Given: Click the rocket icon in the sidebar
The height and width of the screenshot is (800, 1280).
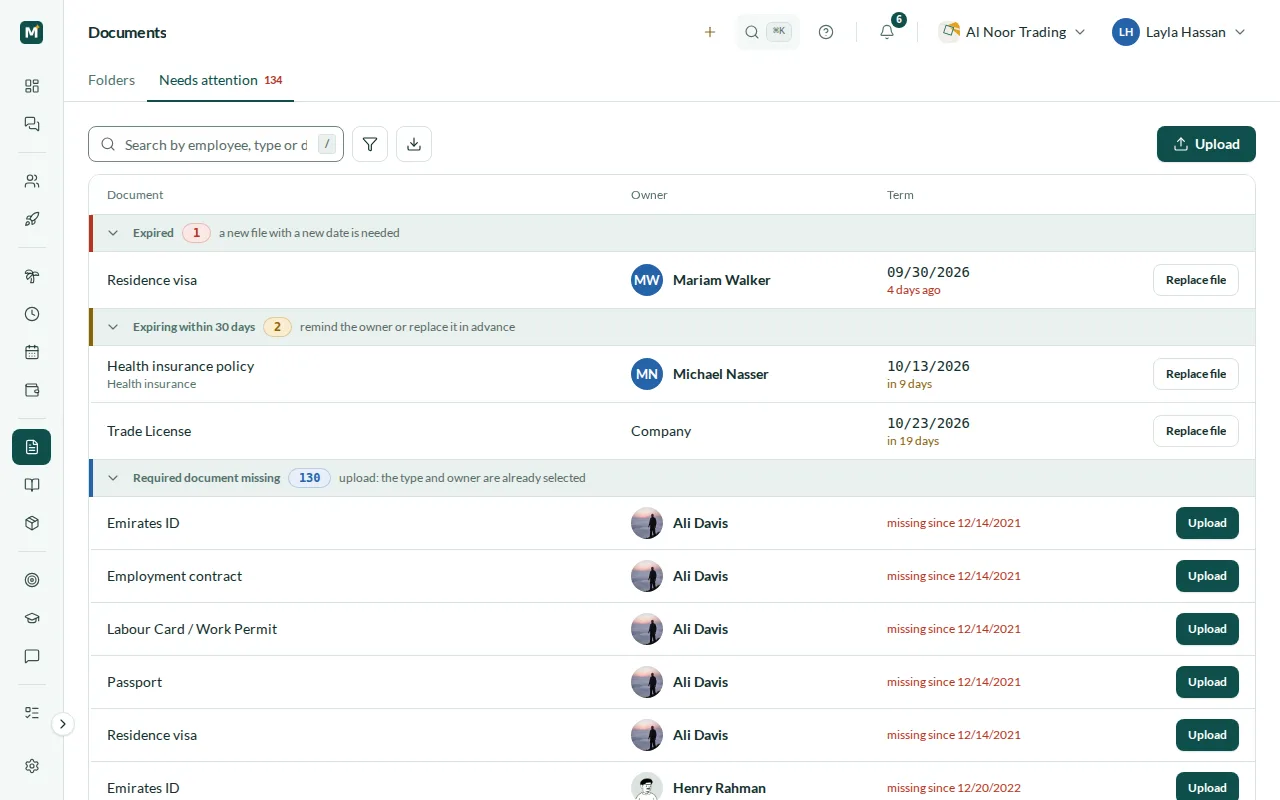Looking at the screenshot, I should click(x=32, y=219).
